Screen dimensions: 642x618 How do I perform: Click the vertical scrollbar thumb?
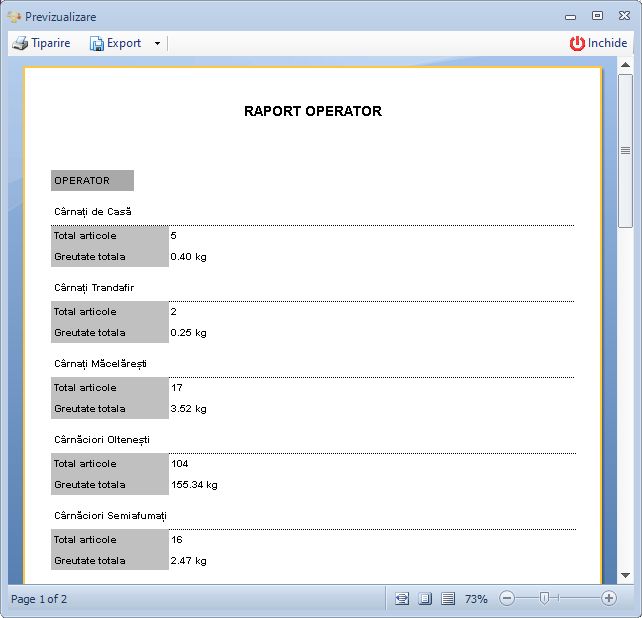(x=625, y=151)
